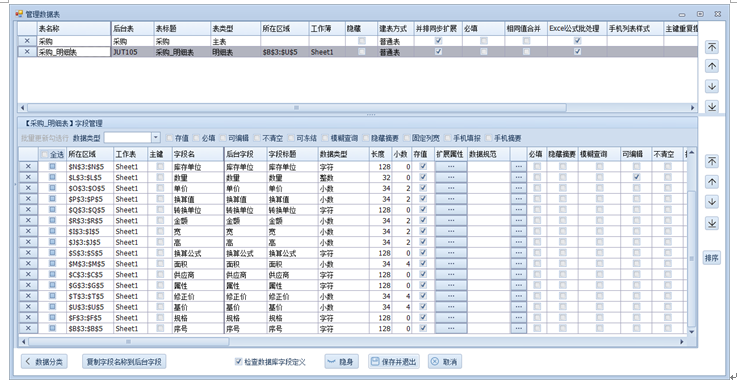The height and width of the screenshot is (382, 737).
Task: Delete the 序号 field row with X icon
Action: coord(28,328)
